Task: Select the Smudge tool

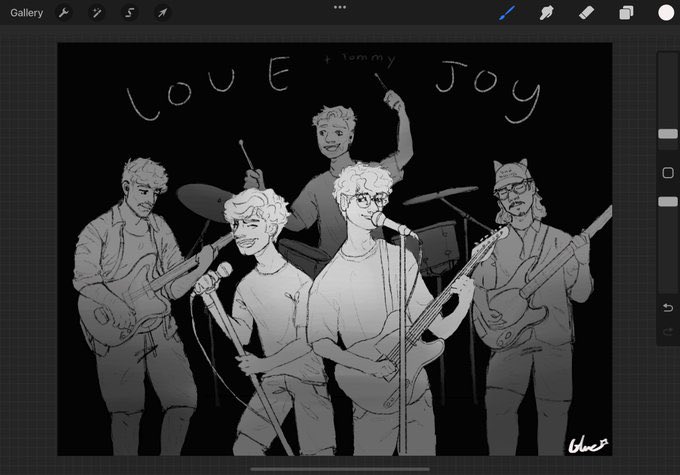Action: coord(546,13)
